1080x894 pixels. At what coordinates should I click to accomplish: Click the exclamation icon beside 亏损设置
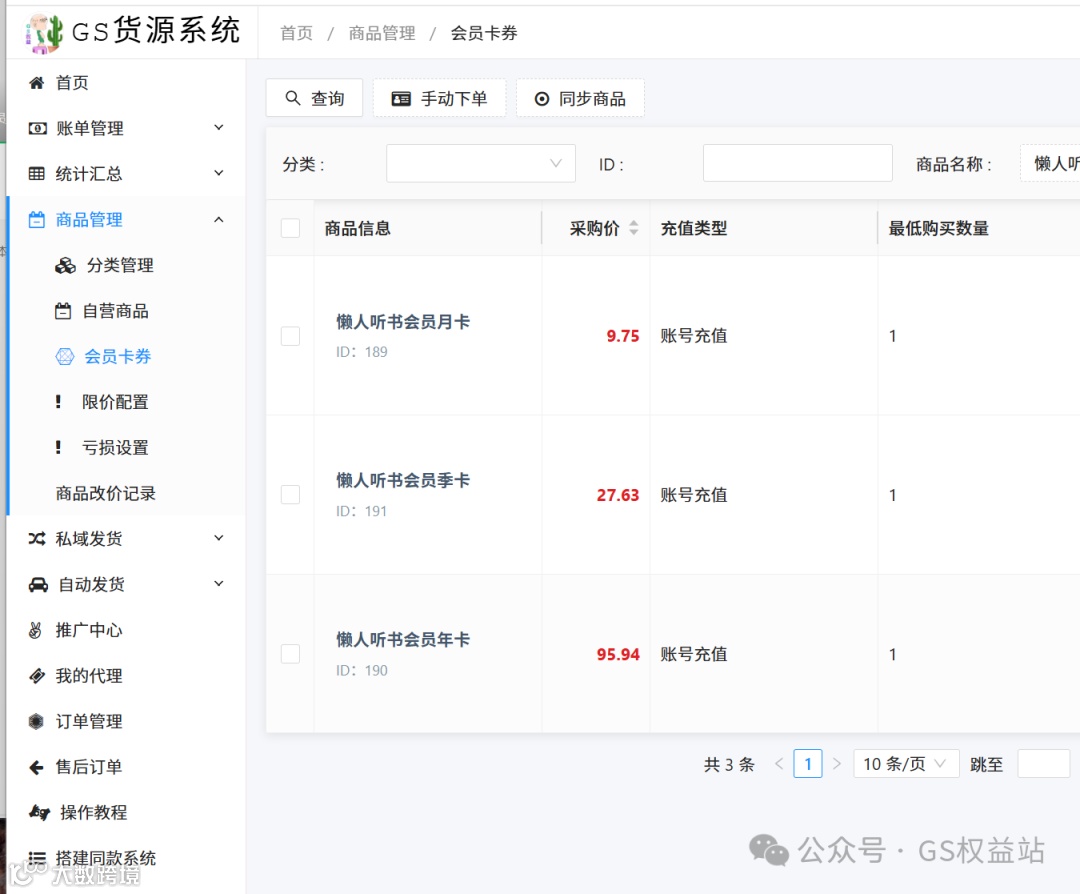58,448
